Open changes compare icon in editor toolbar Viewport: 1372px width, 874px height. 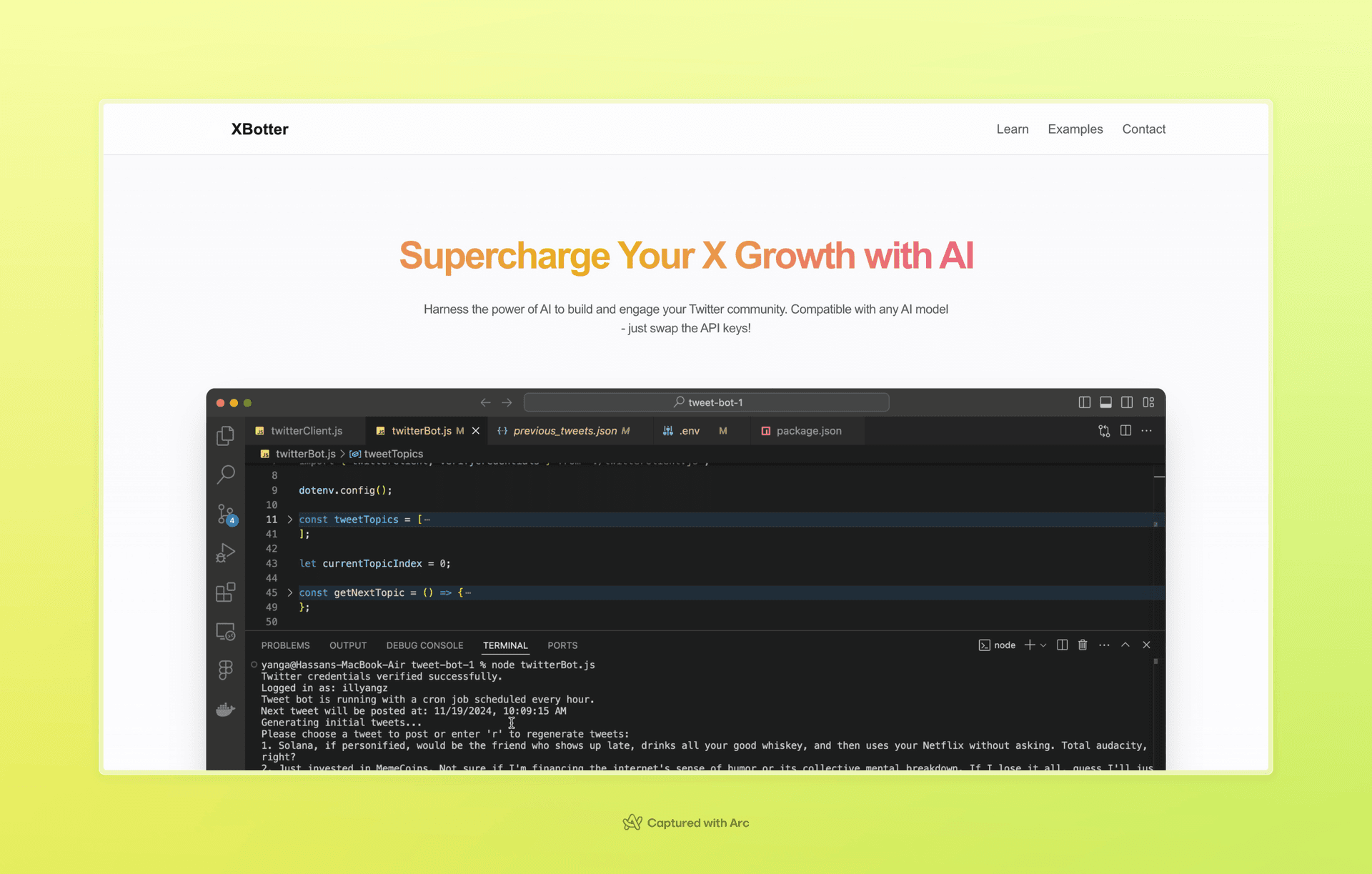[1104, 431]
